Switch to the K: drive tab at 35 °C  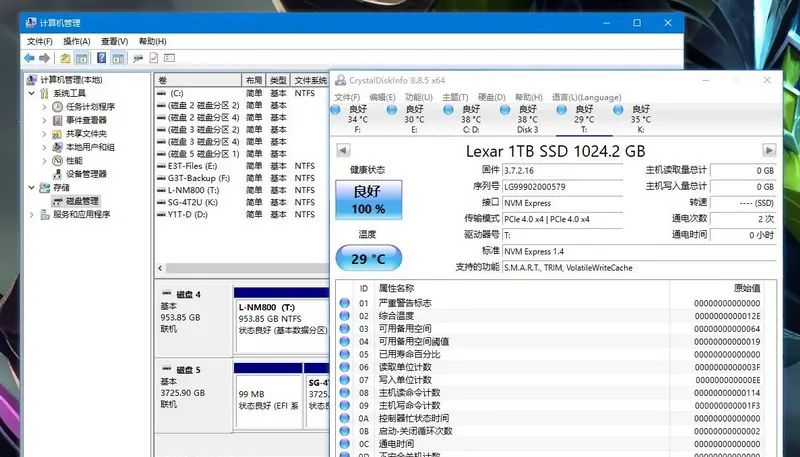pyautogui.click(x=641, y=119)
